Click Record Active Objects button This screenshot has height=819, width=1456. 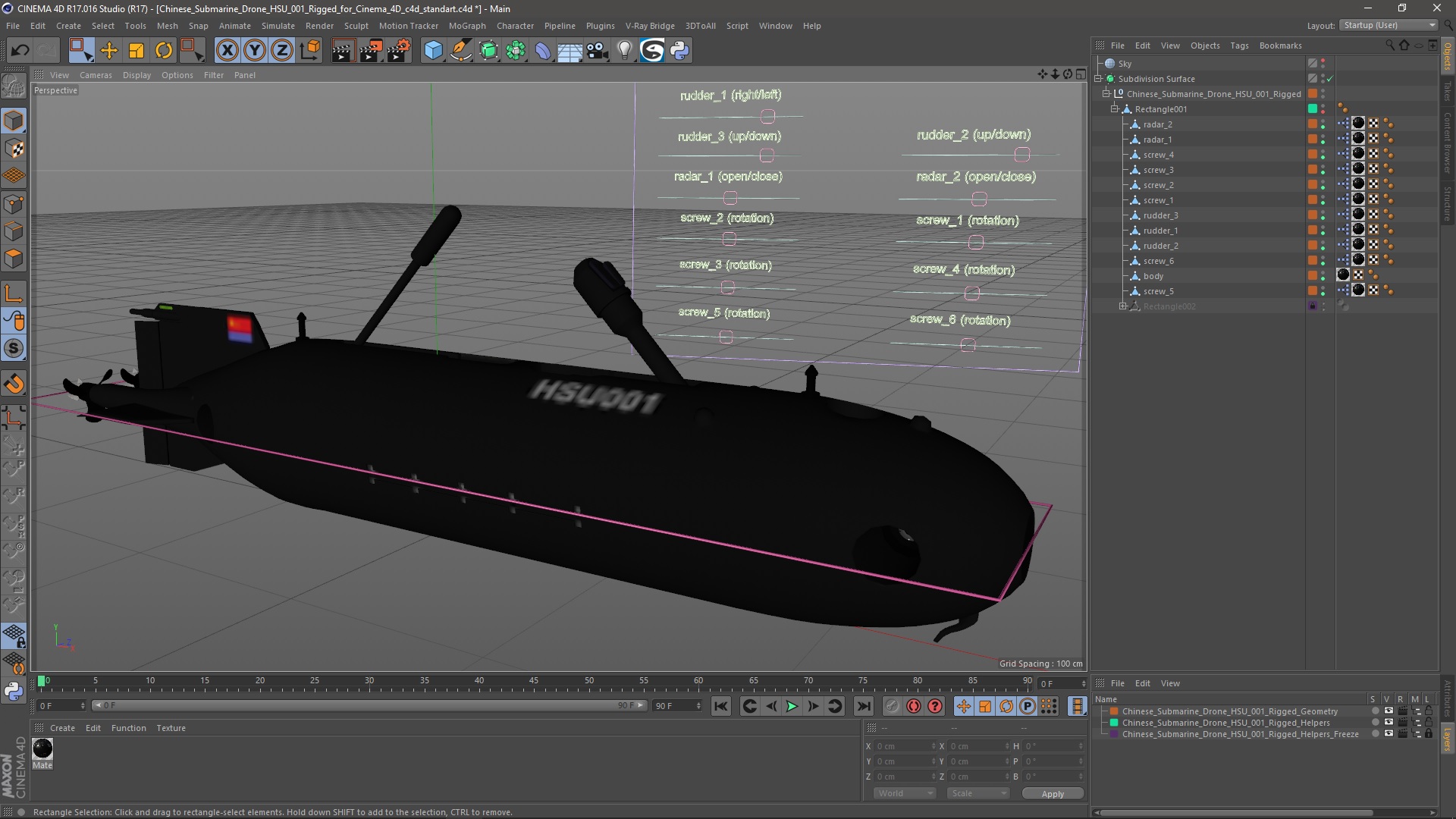(892, 706)
